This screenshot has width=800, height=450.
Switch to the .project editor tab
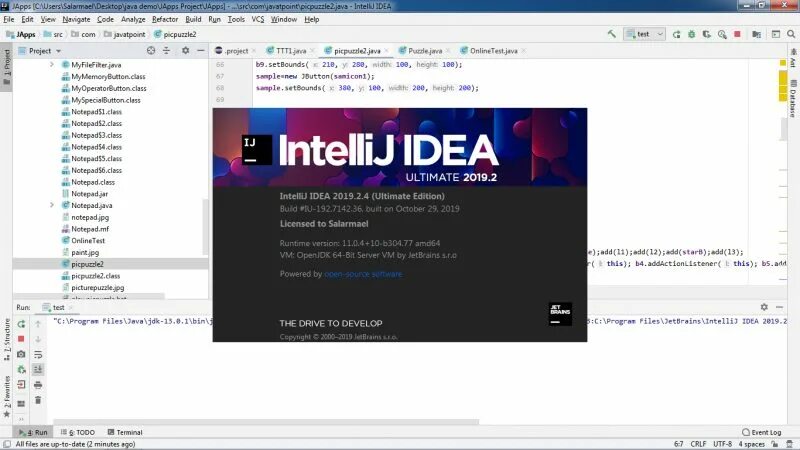click(x=236, y=51)
